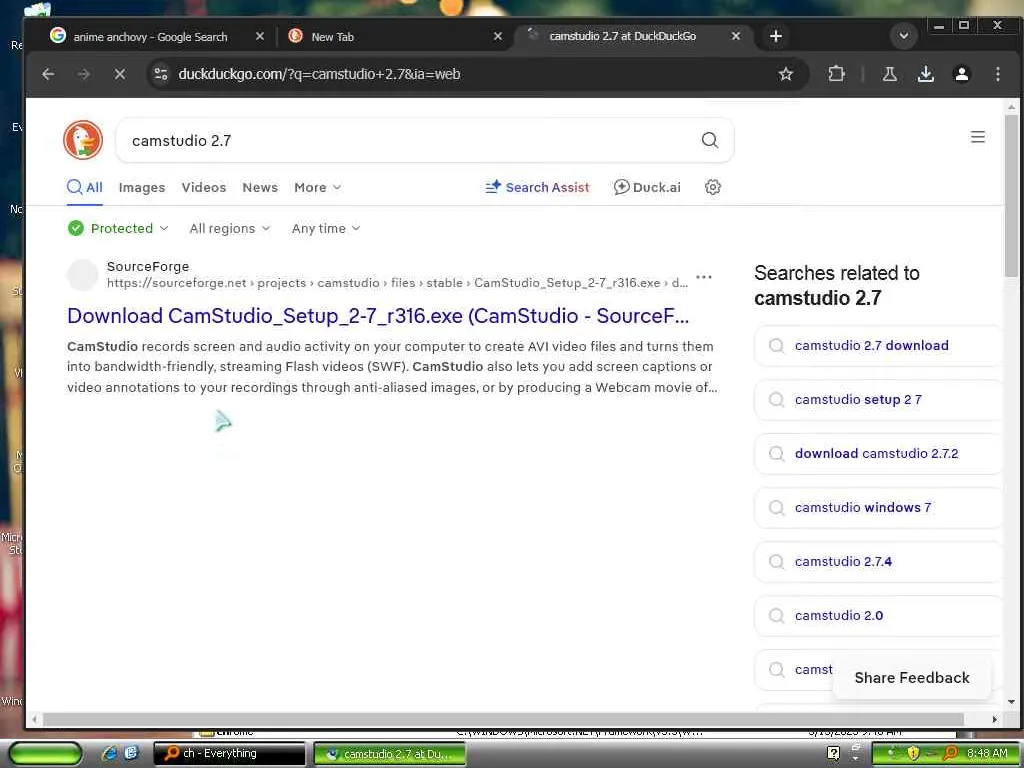Select related search camstudio setup 2 7
This screenshot has height=768, width=1024.
click(x=877, y=399)
